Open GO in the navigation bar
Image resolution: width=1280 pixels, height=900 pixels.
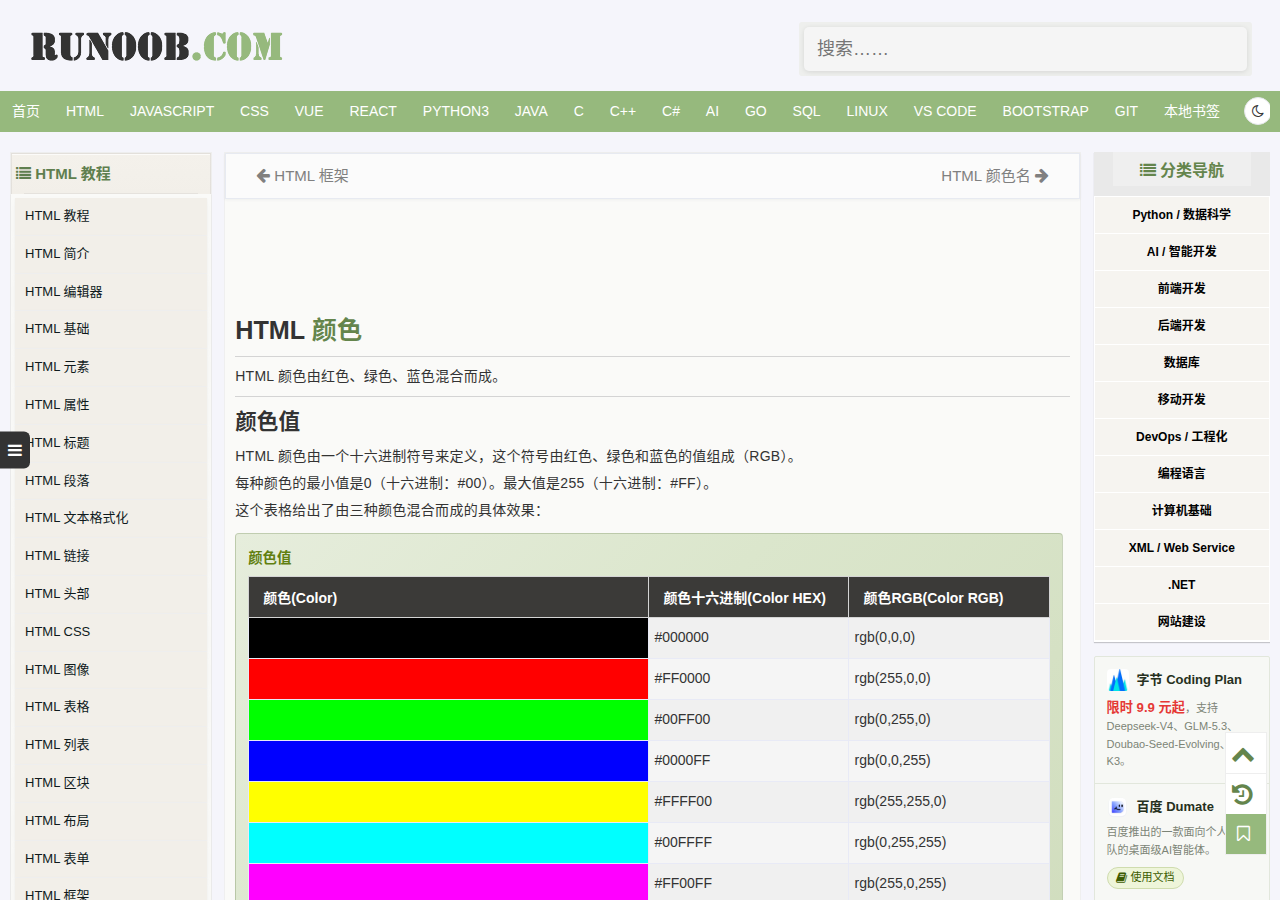(756, 111)
